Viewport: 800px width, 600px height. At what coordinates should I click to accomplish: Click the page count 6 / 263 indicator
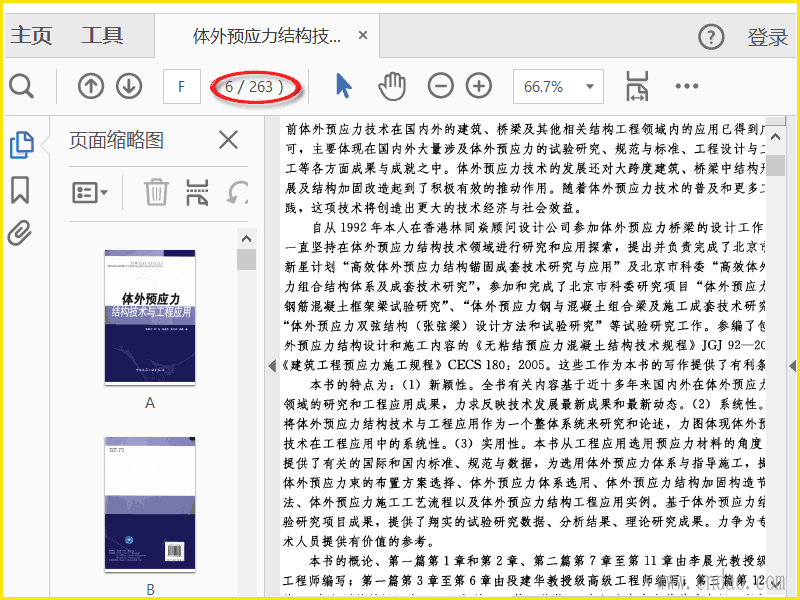pos(254,87)
